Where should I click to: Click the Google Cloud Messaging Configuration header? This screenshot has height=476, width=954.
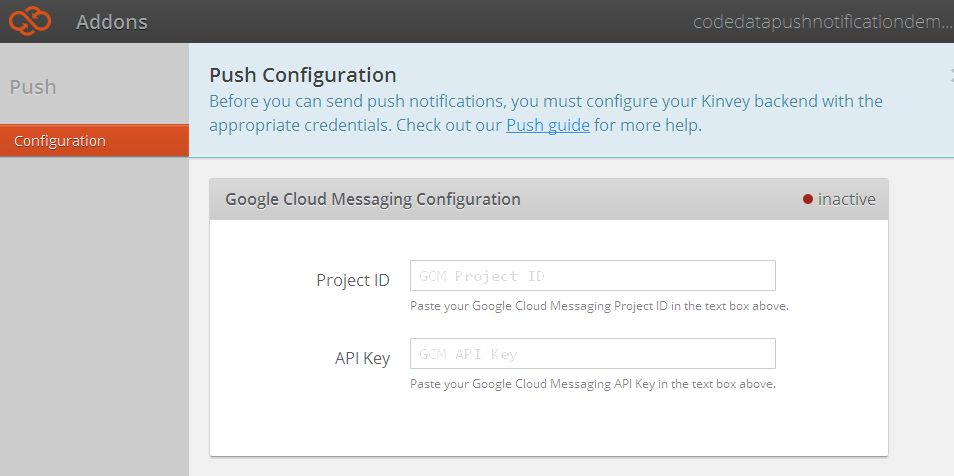tap(372, 199)
